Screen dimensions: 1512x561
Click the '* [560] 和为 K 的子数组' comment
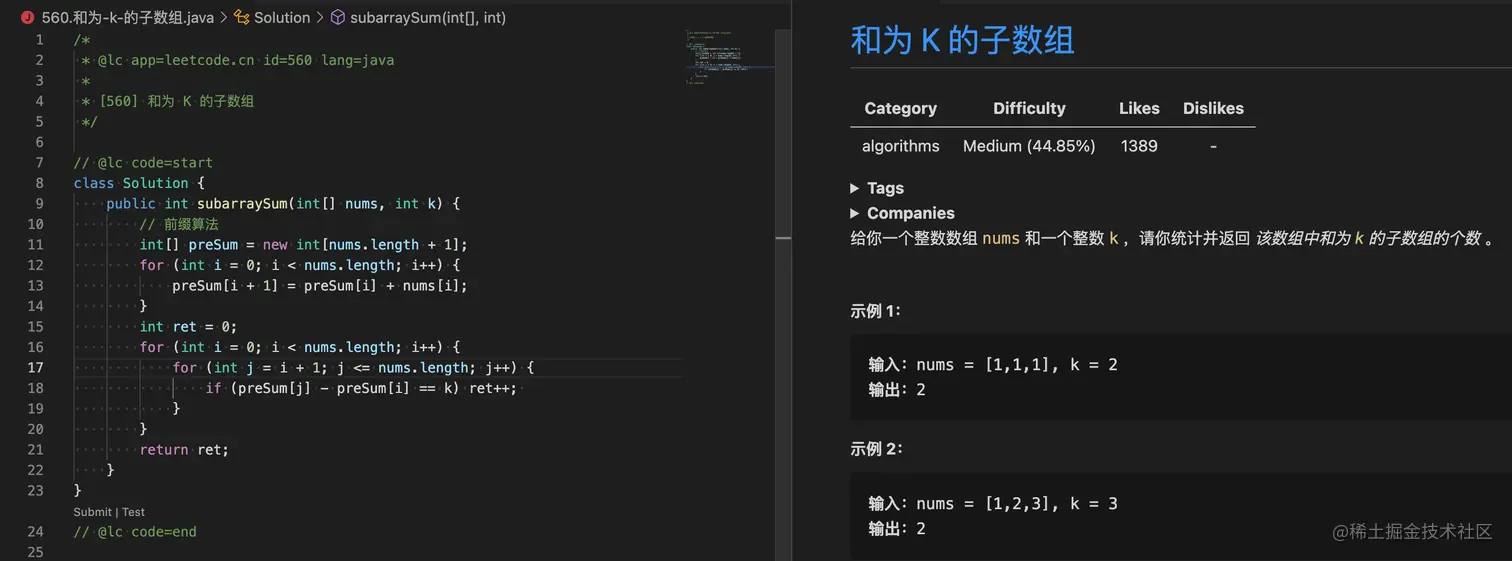click(x=168, y=101)
